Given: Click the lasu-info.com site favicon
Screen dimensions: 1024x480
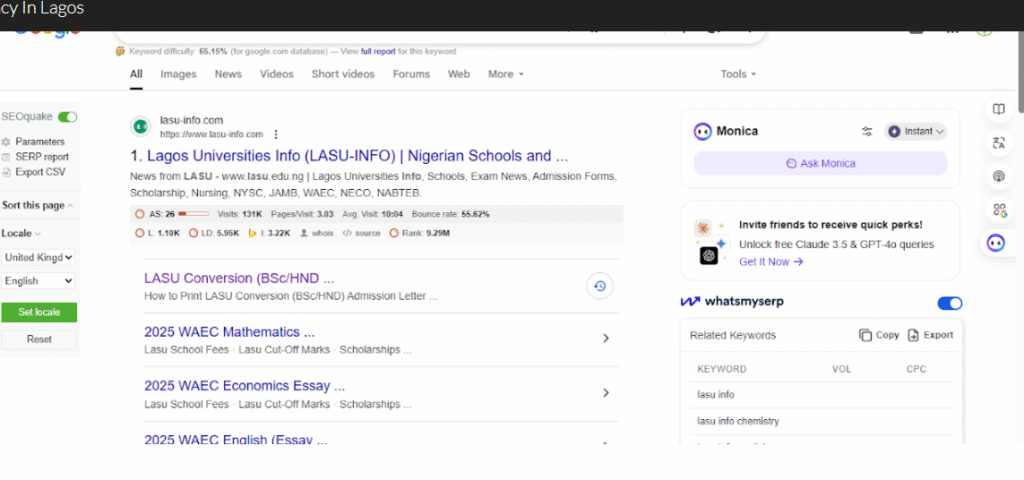Looking at the screenshot, I should click(140, 127).
